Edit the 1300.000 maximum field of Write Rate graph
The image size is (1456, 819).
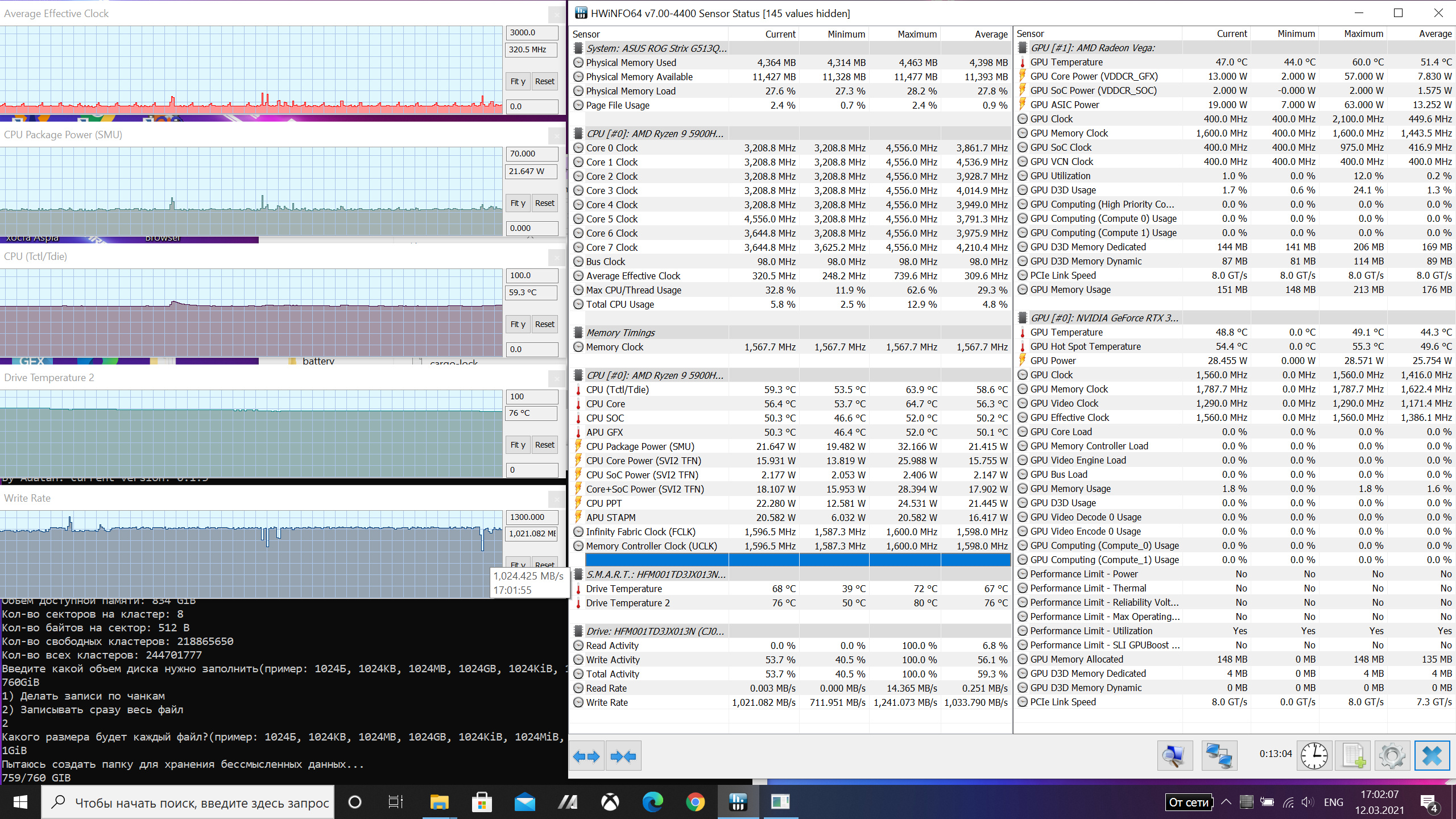532,517
